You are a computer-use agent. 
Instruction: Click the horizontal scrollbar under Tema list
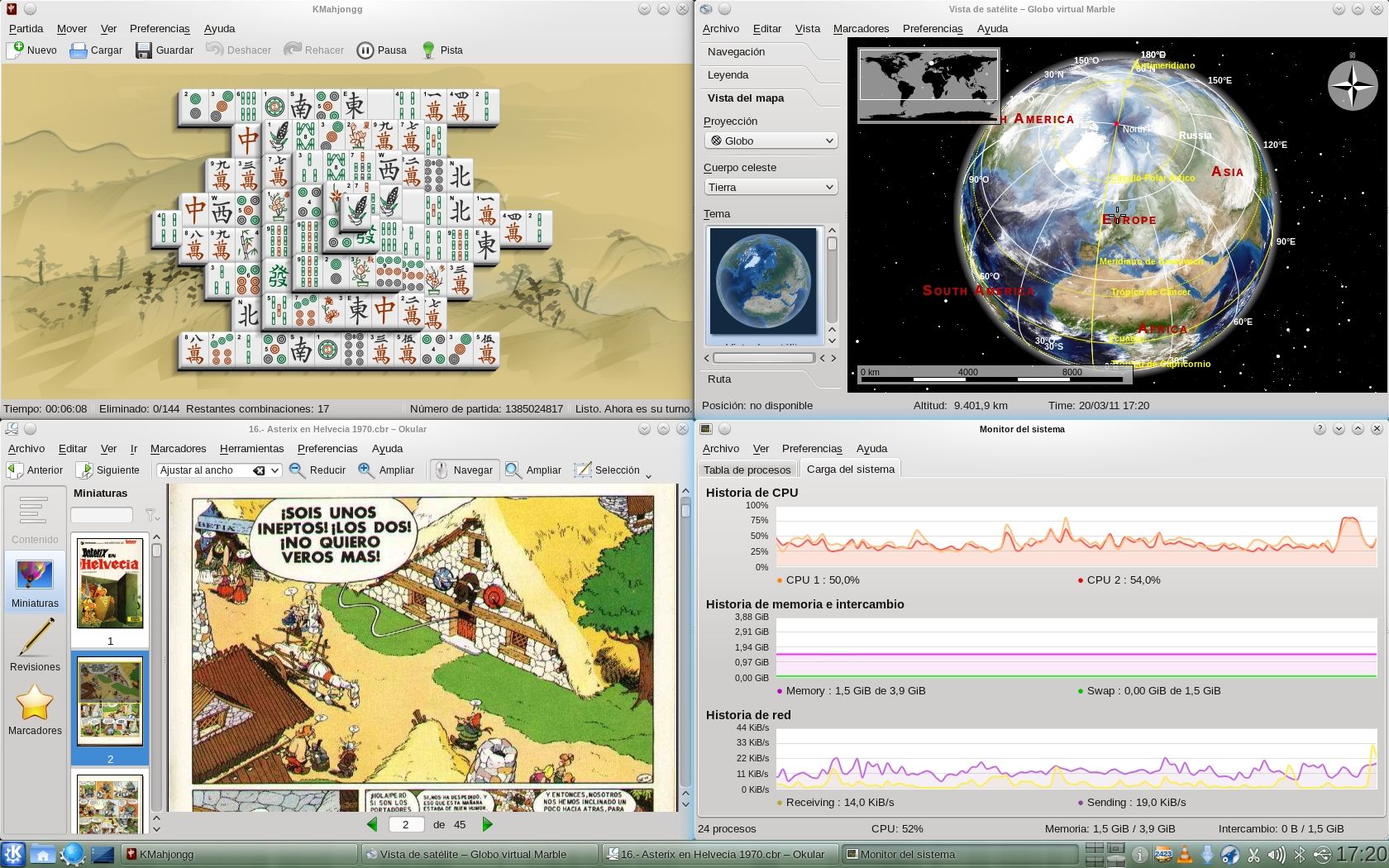tap(763, 358)
